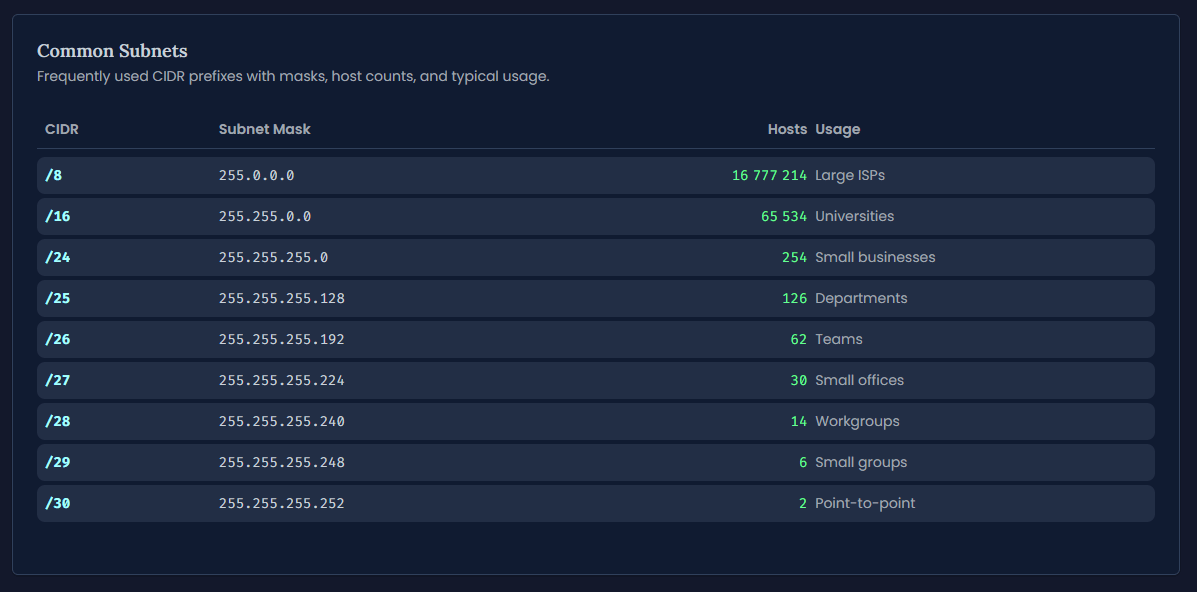Image resolution: width=1197 pixels, height=592 pixels.
Task: Click the Hosts column header
Action: pos(787,129)
